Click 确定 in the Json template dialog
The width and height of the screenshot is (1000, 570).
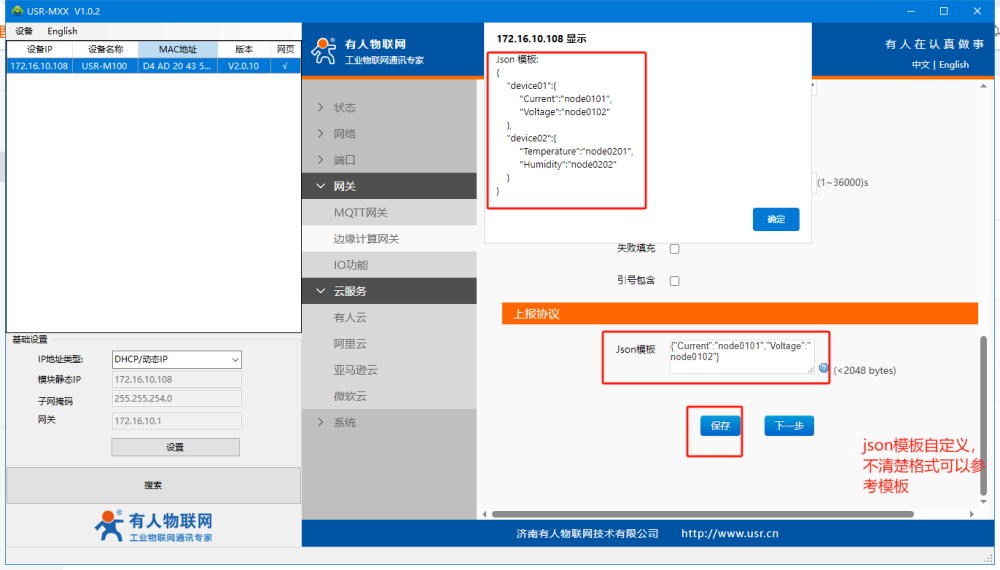776,219
